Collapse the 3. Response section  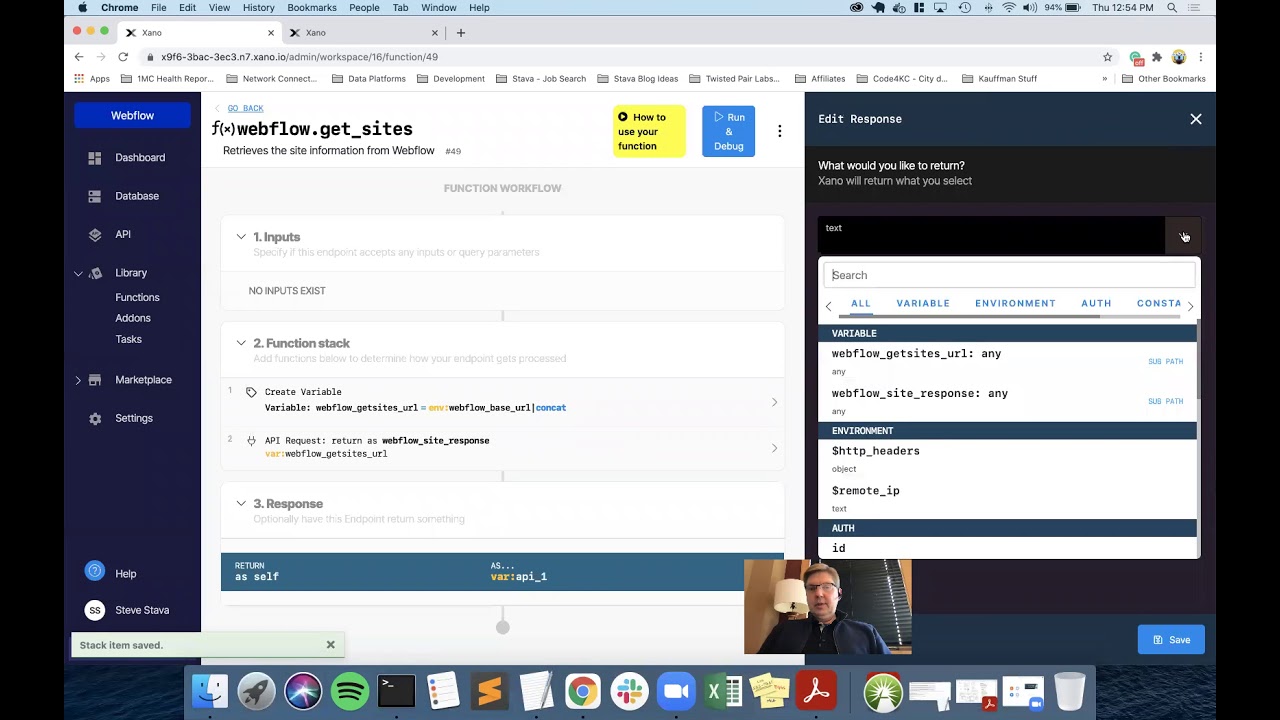pos(241,503)
